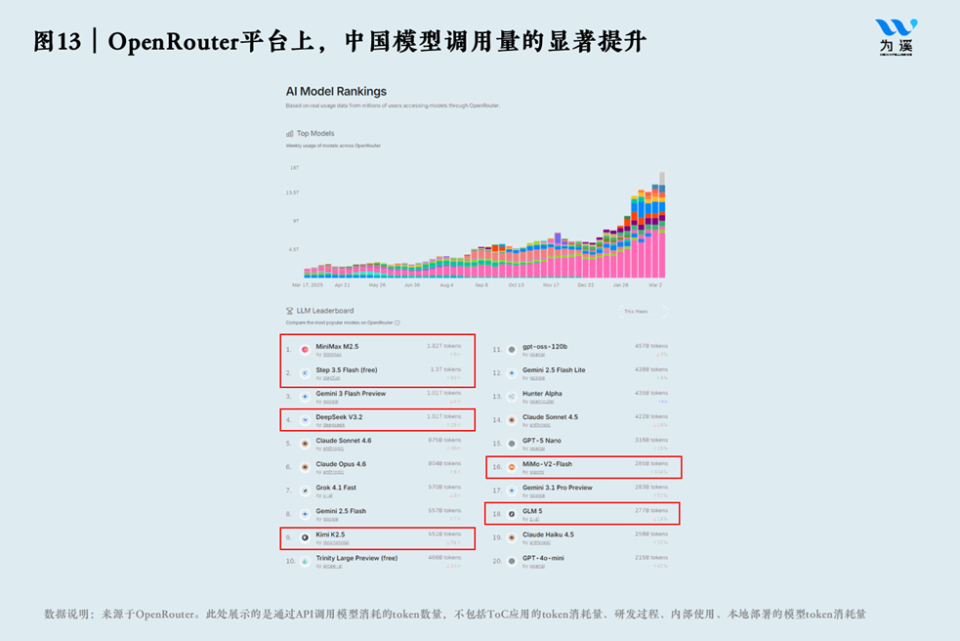This screenshot has width=960, height=641.
Task: Click the Trinity Large Preview (free) icon
Action: click(x=305, y=561)
